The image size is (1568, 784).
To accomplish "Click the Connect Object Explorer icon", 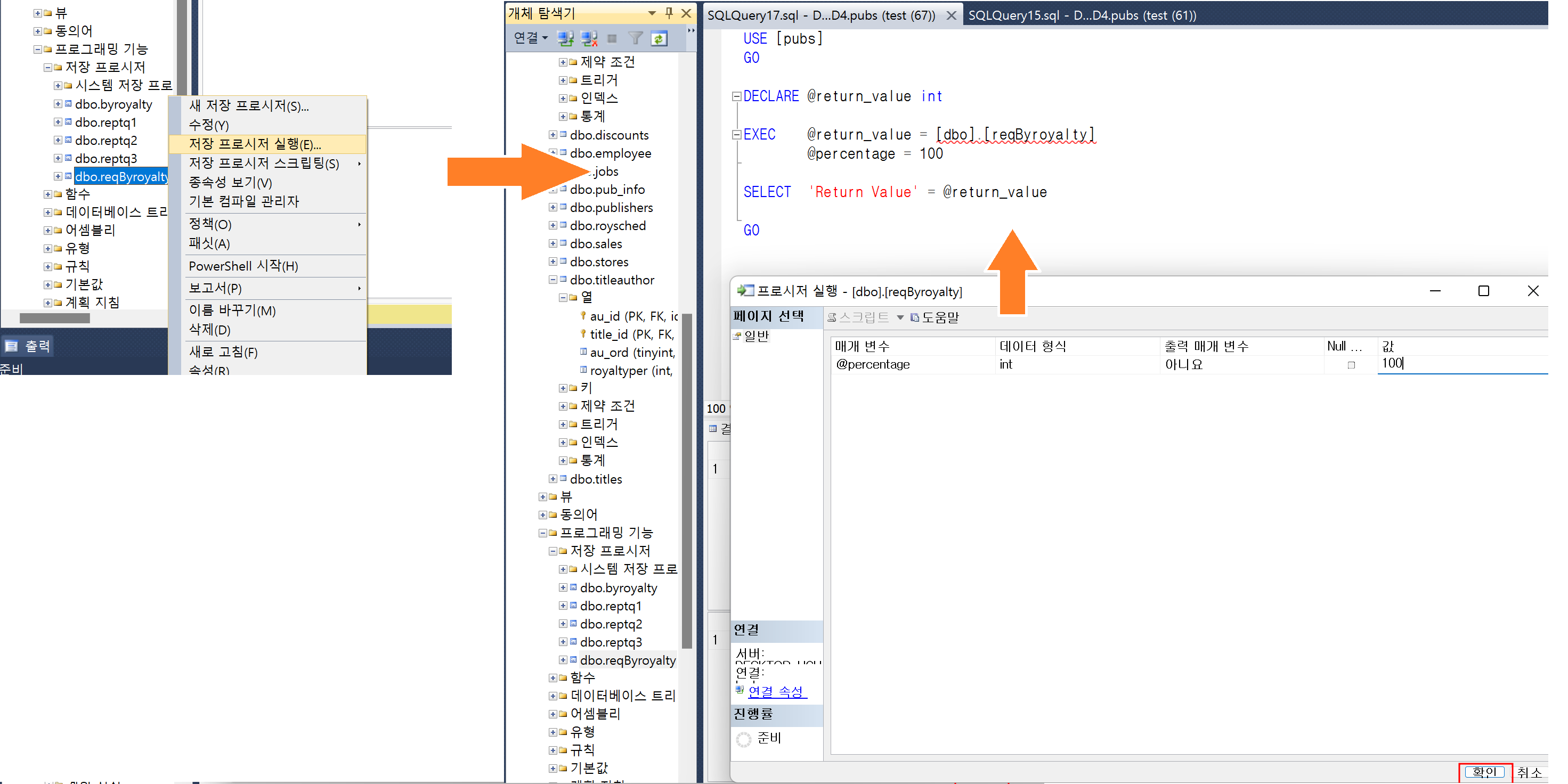I will point(565,38).
